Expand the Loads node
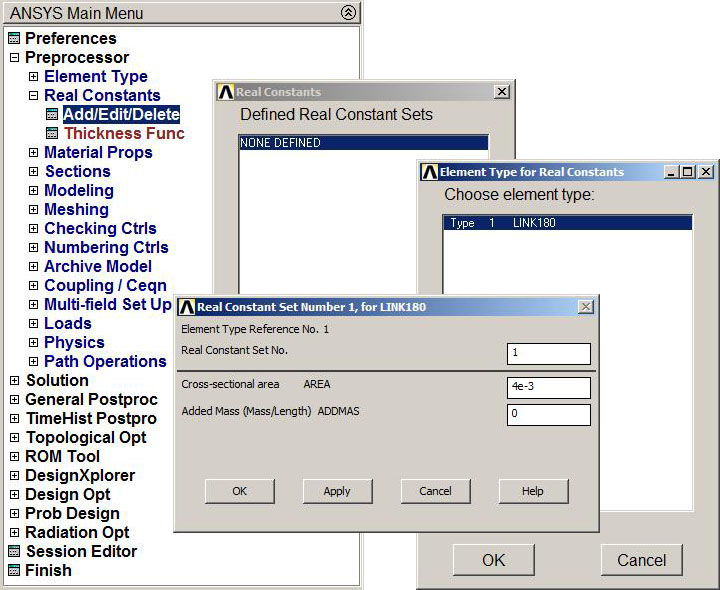 pos(33,324)
